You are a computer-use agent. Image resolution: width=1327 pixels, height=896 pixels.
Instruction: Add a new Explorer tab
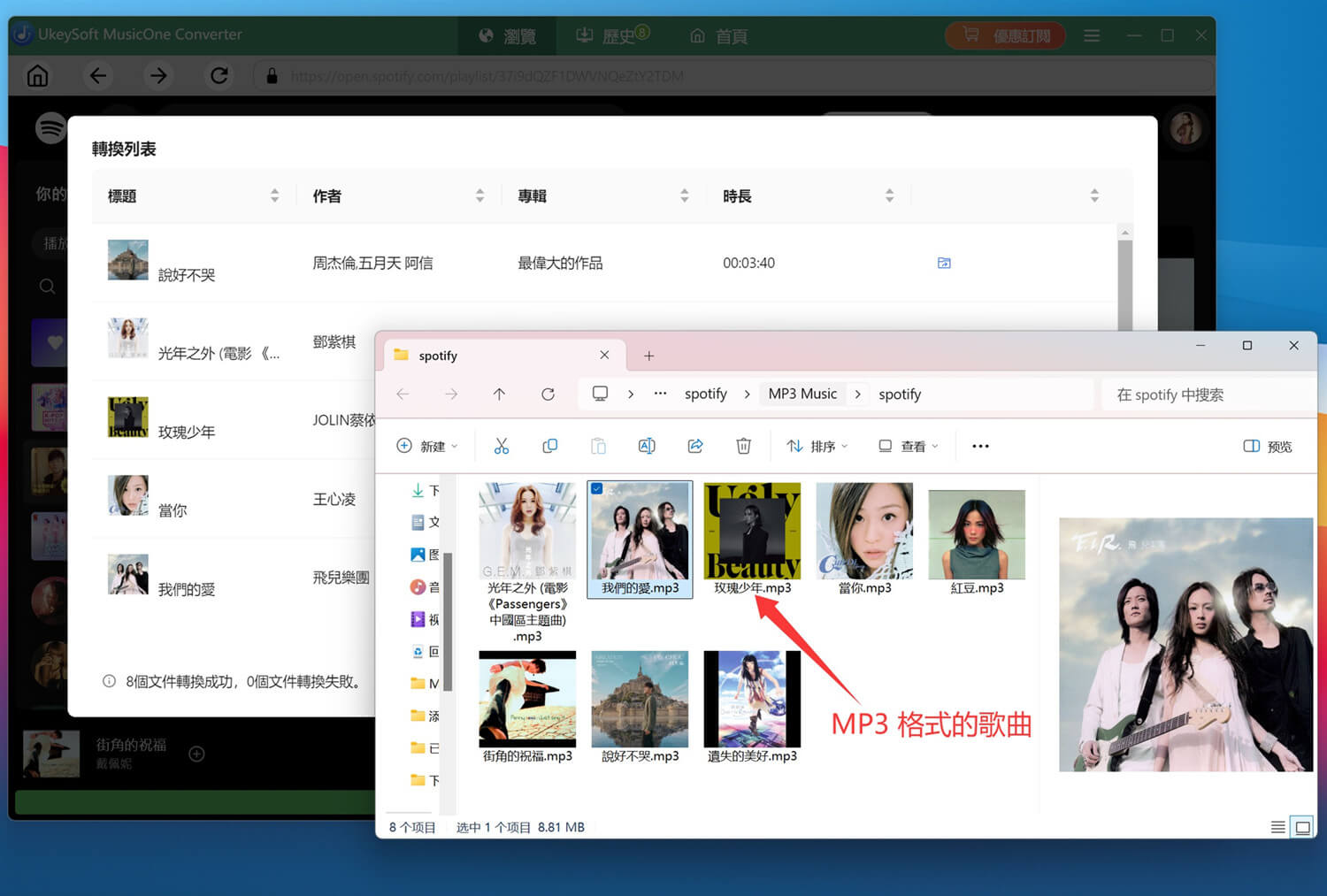coord(648,356)
